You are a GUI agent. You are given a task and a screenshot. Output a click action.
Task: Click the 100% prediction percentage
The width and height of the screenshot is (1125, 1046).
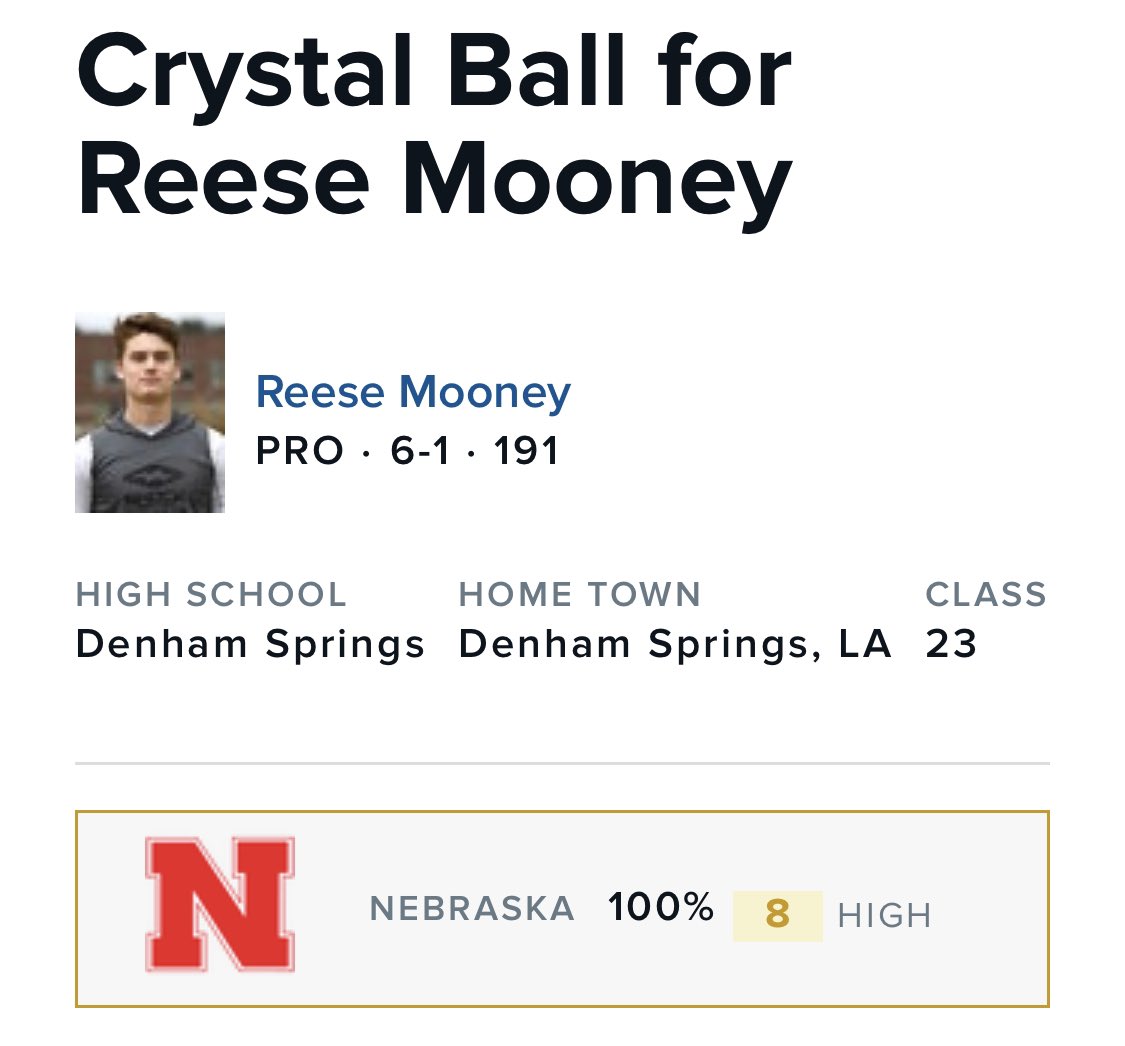661,907
